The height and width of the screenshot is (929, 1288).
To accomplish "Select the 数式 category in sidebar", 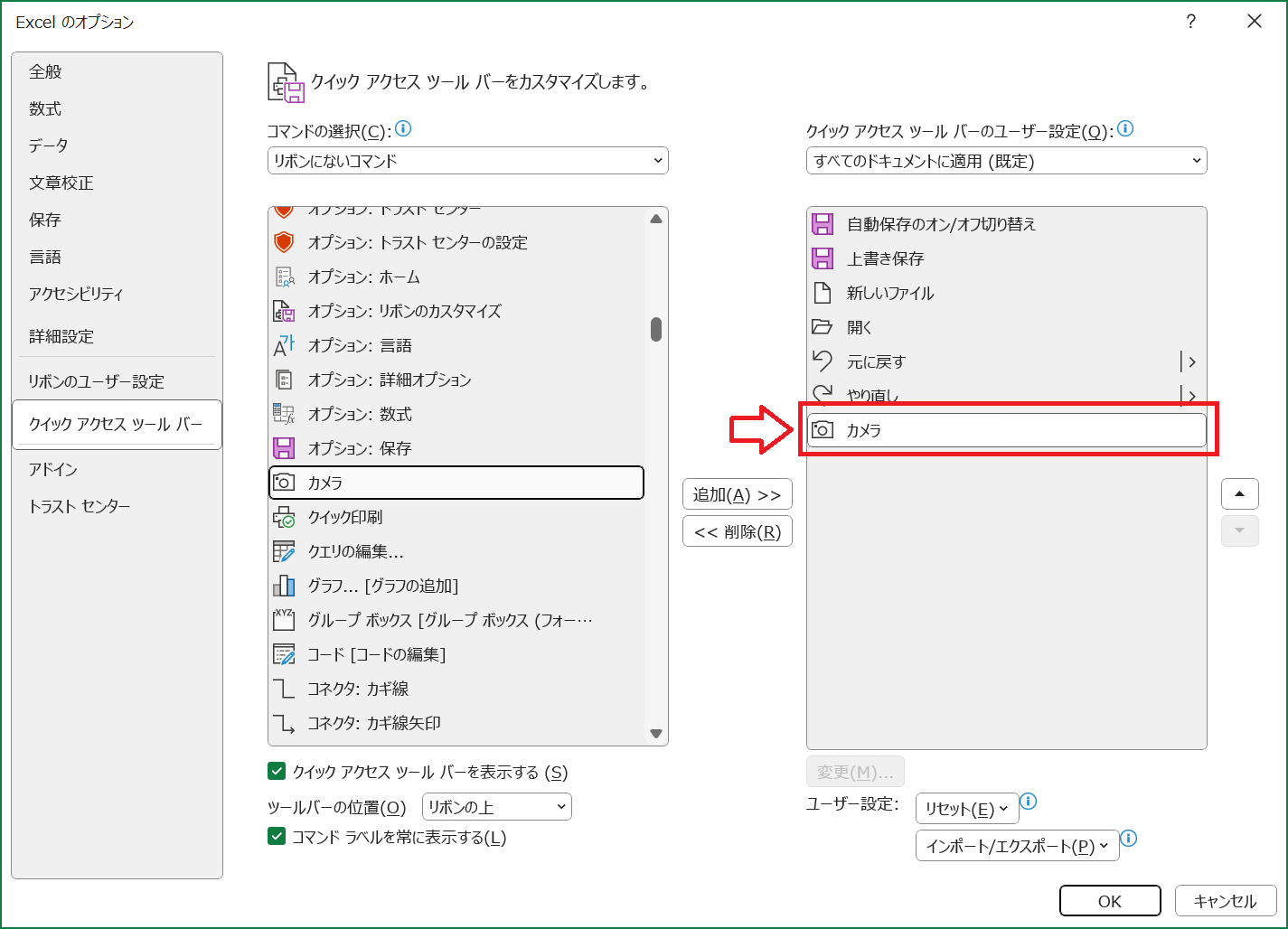I will 117,108.
